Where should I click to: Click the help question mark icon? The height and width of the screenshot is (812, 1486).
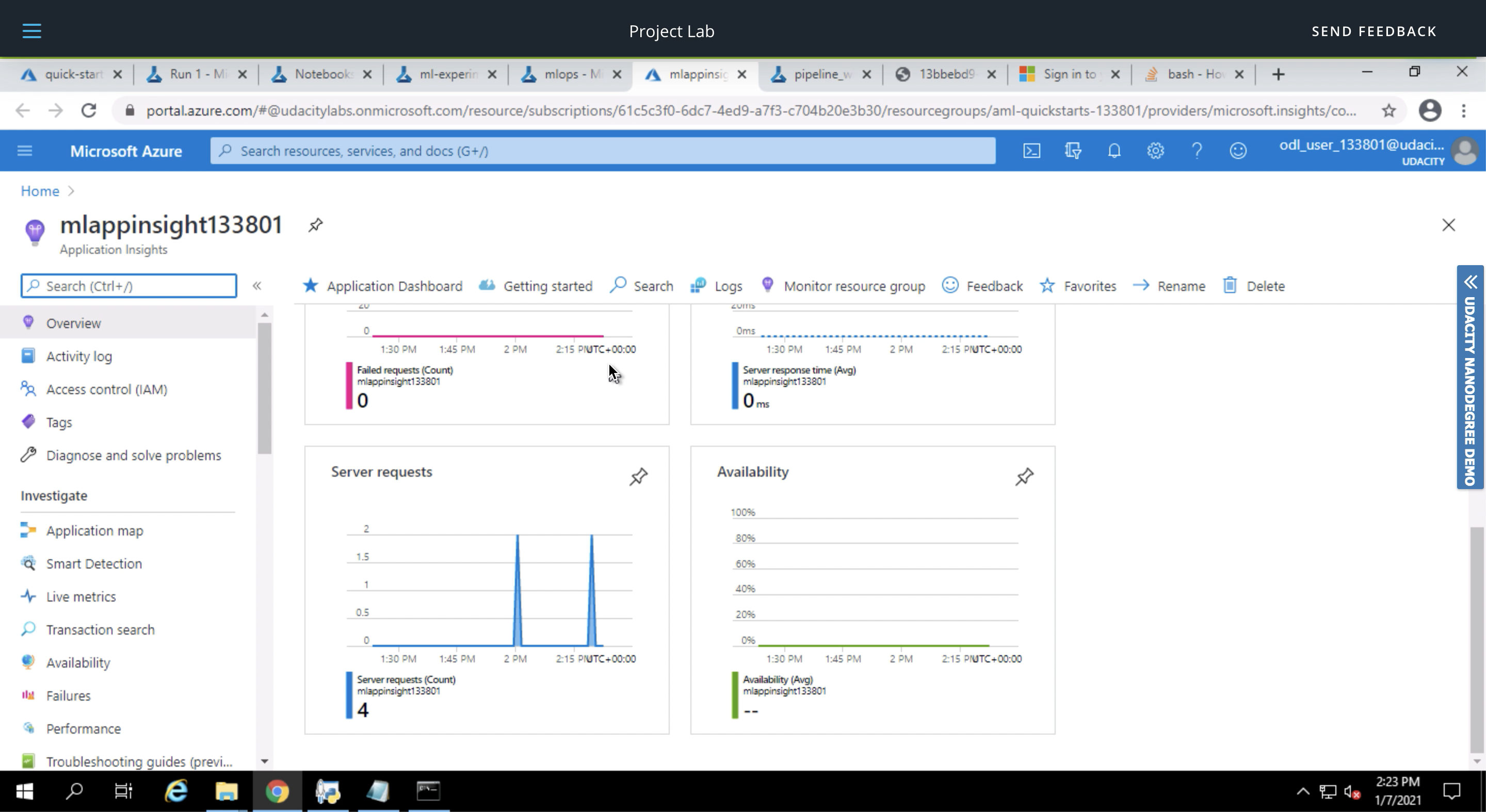pyautogui.click(x=1197, y=151)
